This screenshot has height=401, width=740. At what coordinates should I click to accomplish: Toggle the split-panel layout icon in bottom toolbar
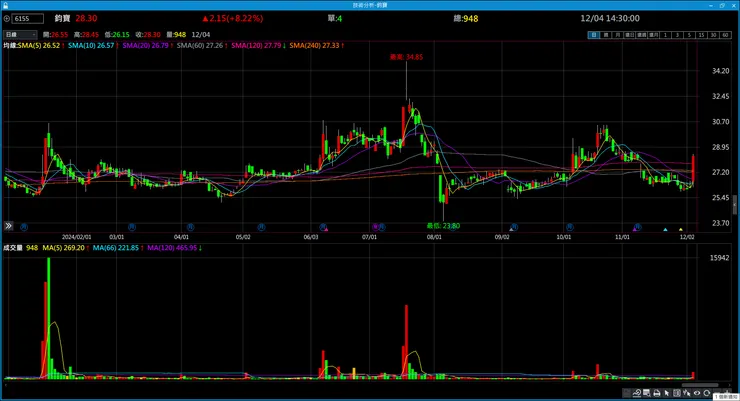coord(677,393)
